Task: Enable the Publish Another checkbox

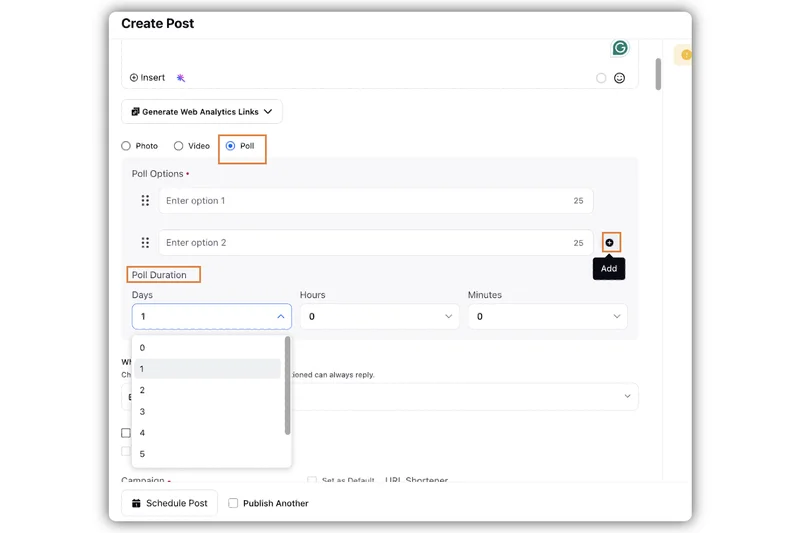Action: point(233,504)
